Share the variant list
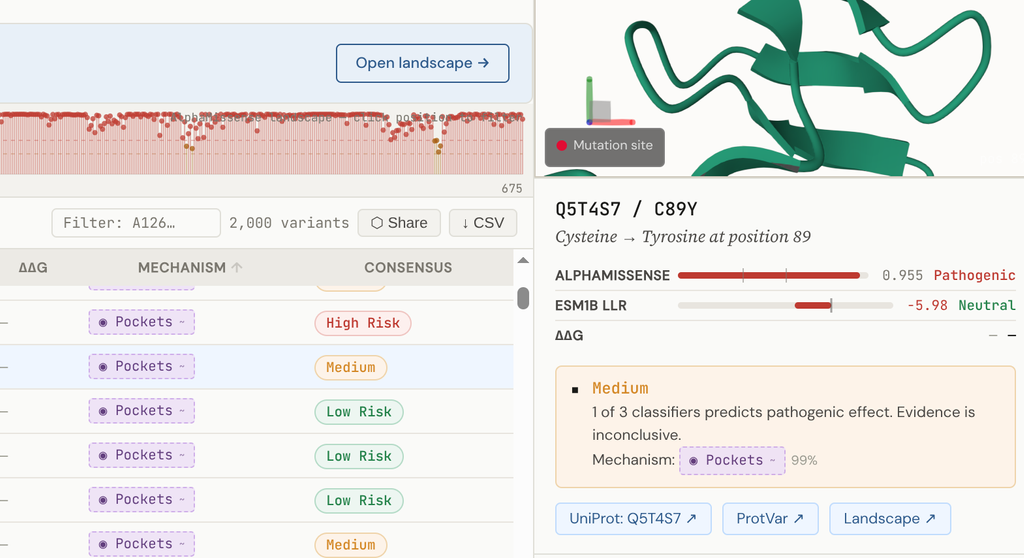 pos(399,223)
